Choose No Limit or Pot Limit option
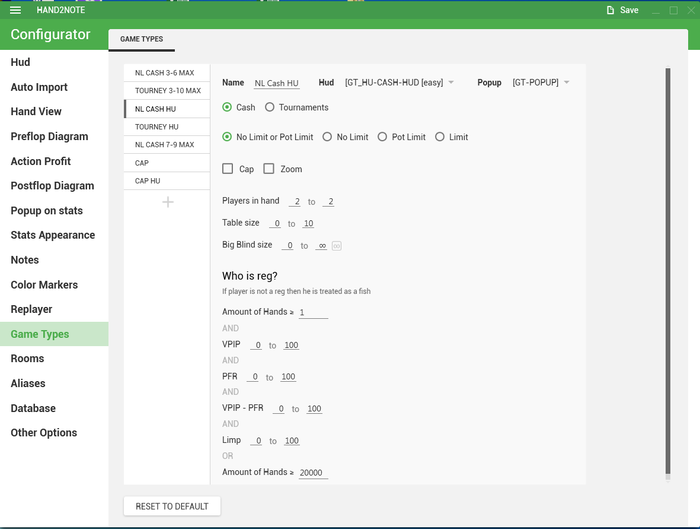 coord(227,137)
